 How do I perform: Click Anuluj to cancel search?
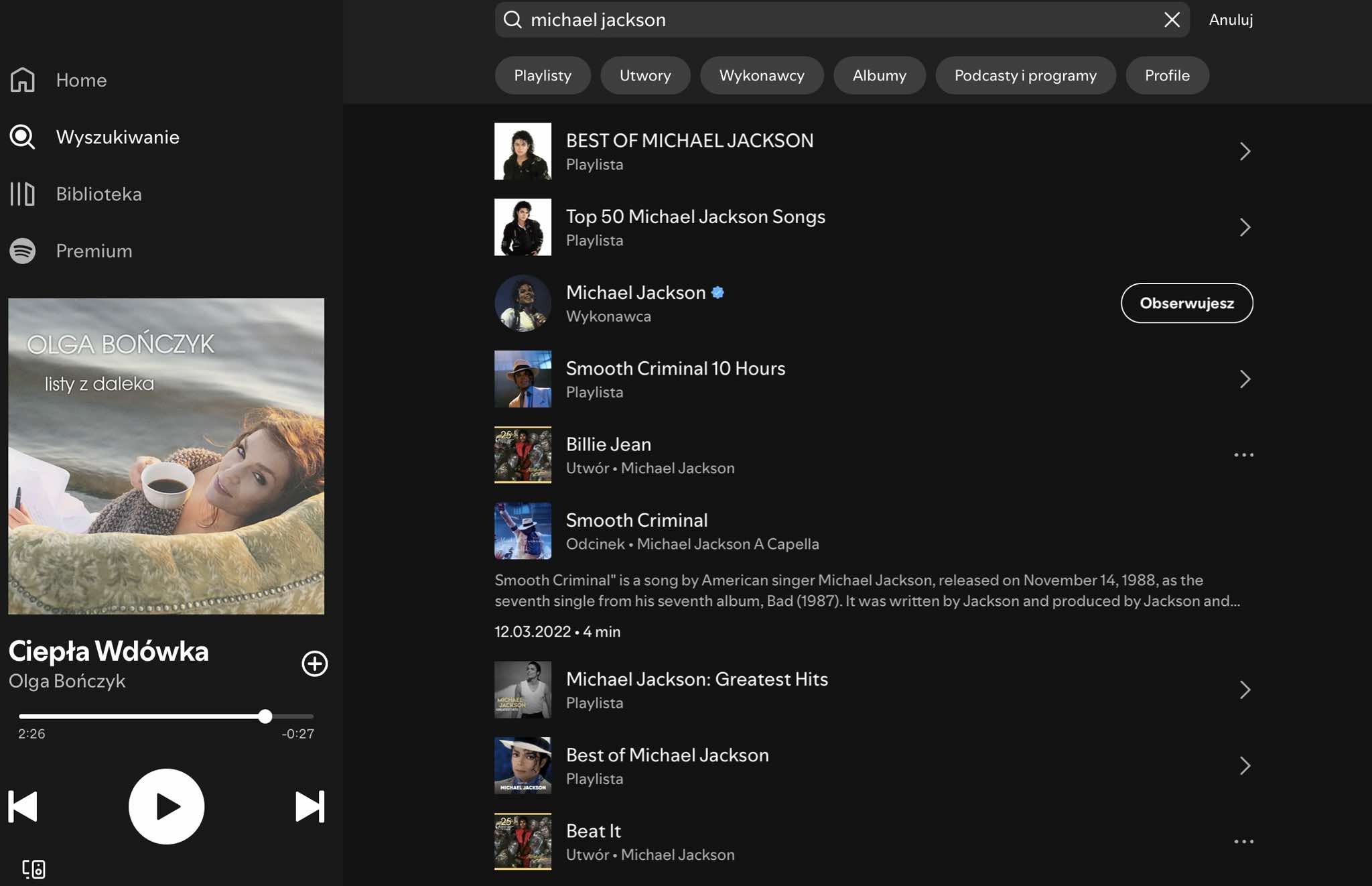(1231, 19)
